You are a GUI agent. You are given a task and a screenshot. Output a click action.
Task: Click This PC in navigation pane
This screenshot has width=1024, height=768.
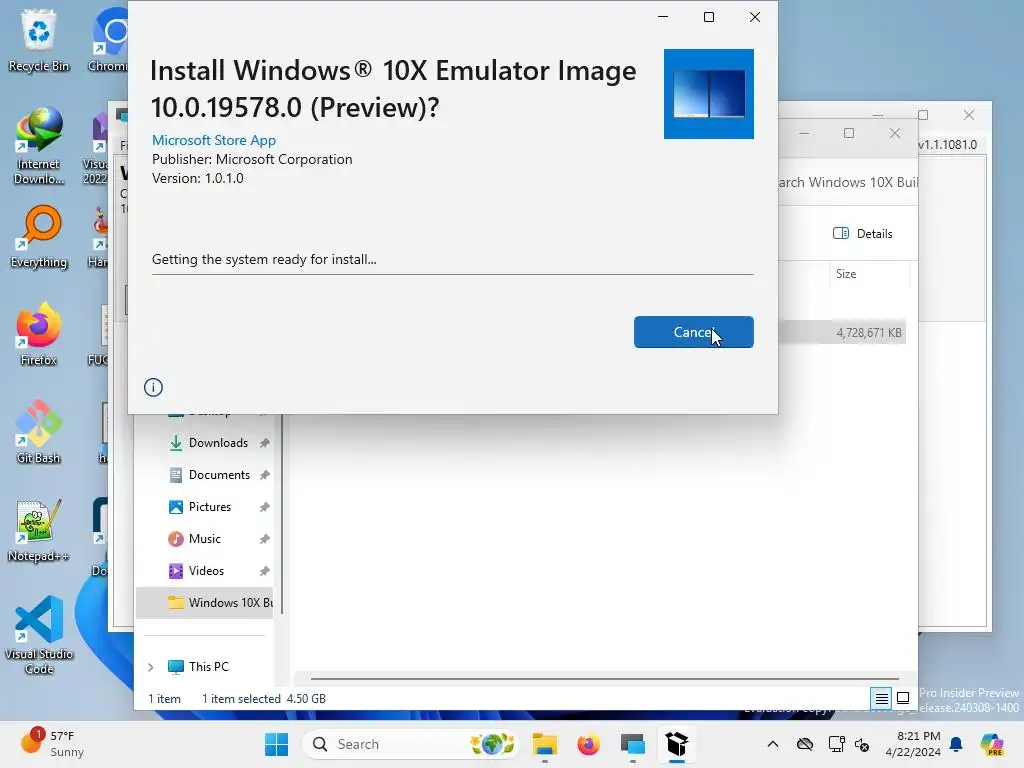pyautogui.click(x=208, y=667)
